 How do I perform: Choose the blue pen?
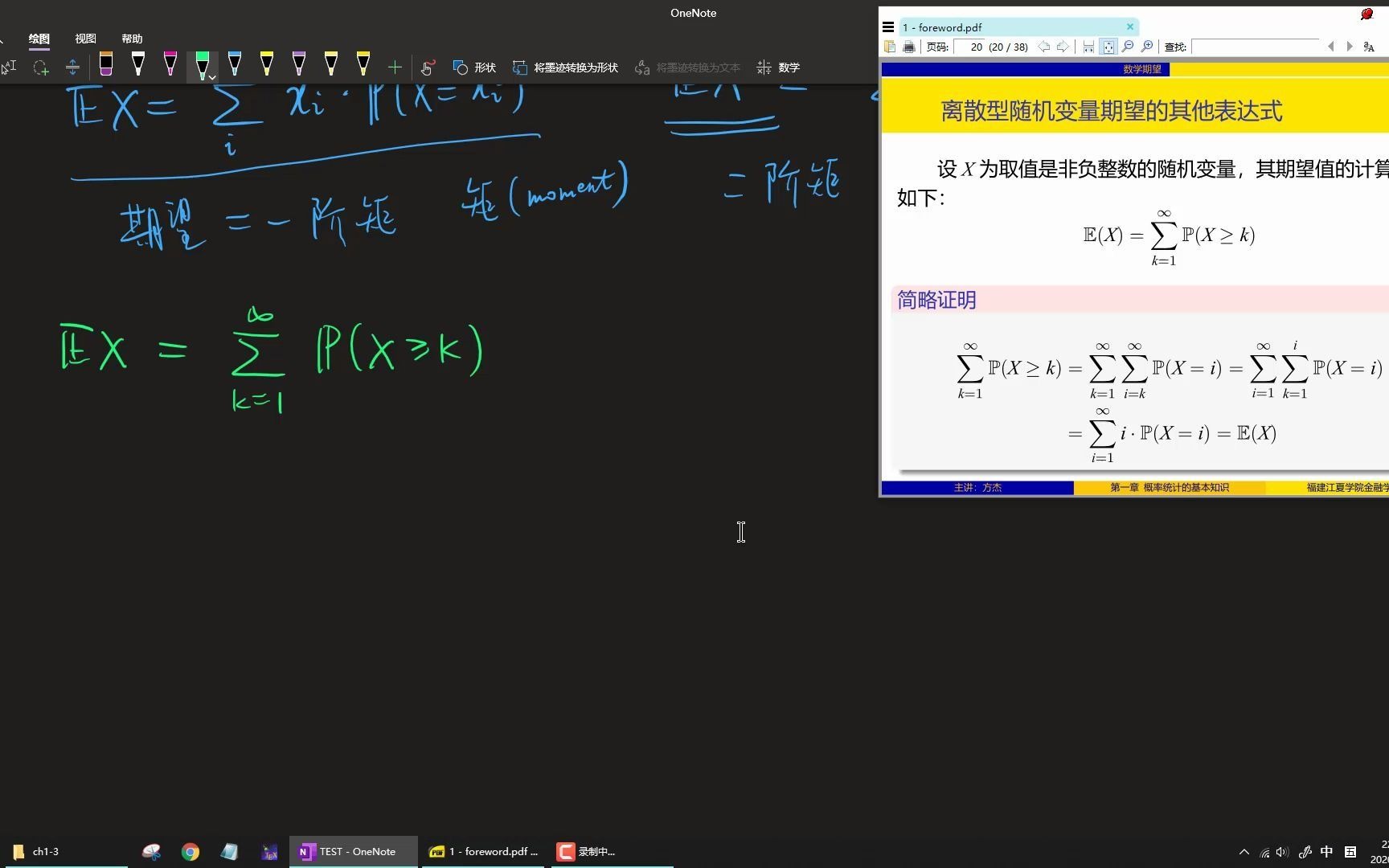click(x=235, y=64)
